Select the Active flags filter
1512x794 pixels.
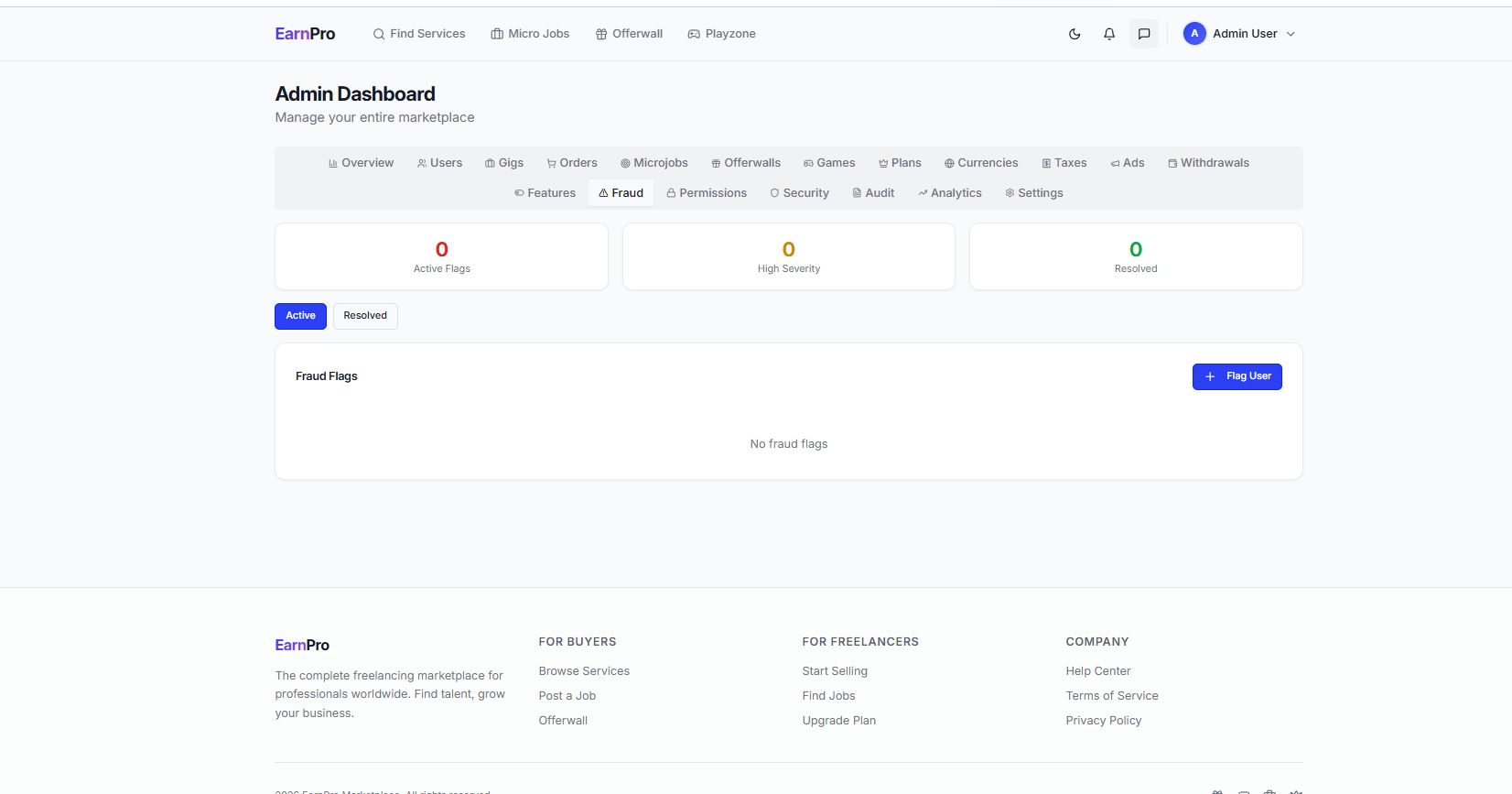[x=300, y=316]
